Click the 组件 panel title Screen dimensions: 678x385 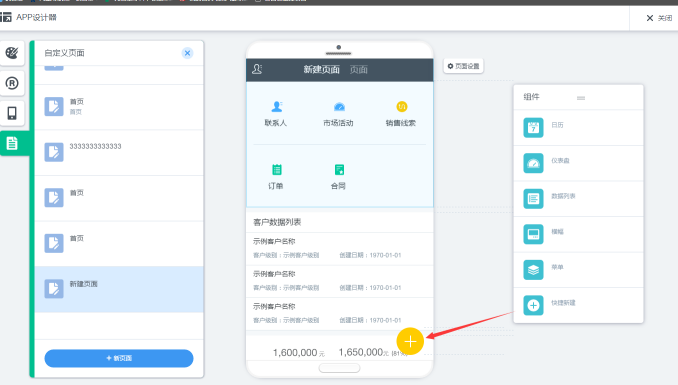[x=531, y=97]
